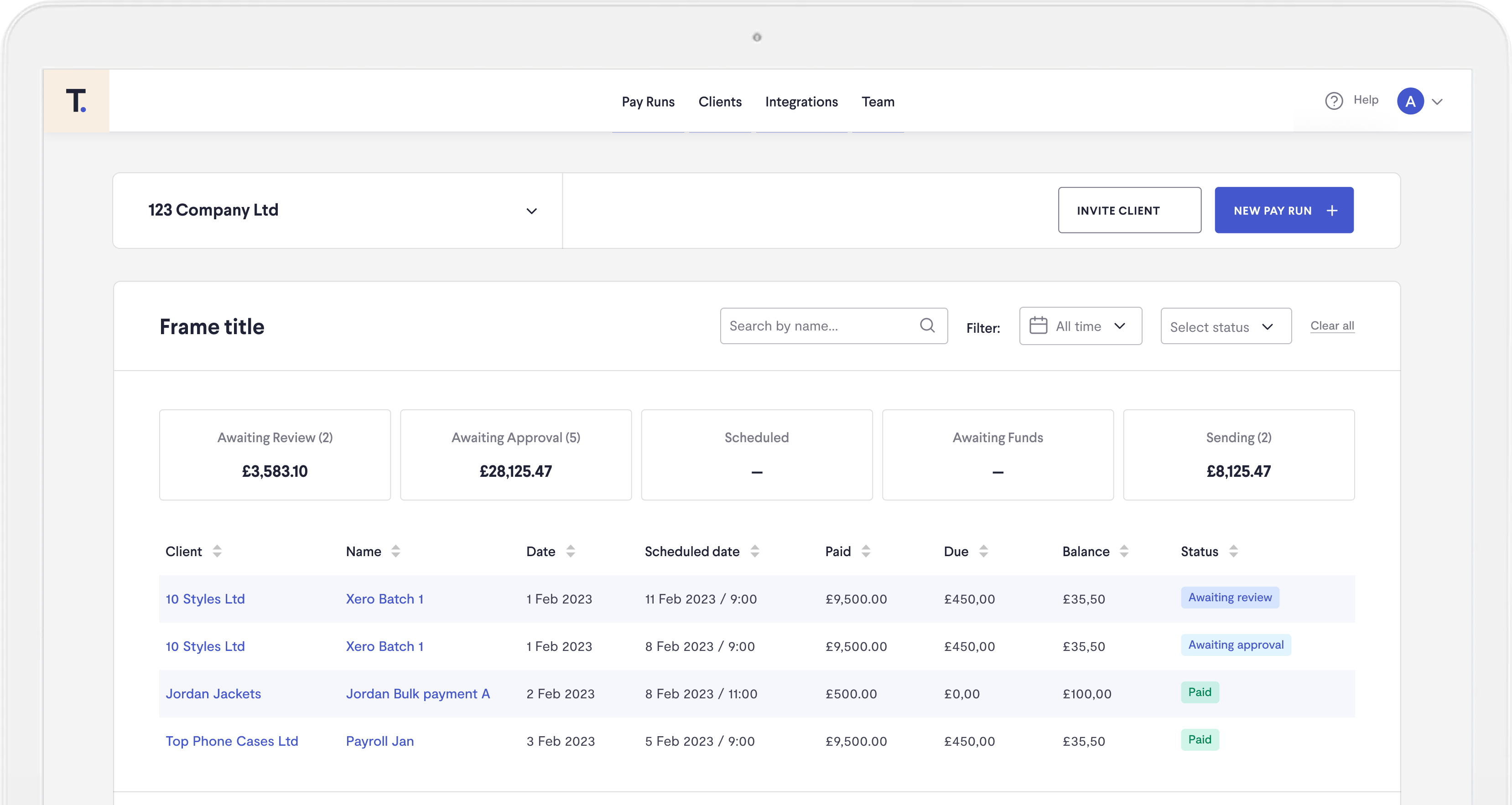The image size is (1512, 805).
Task: Click the New Pay Run button
Action: (1283, 211)
